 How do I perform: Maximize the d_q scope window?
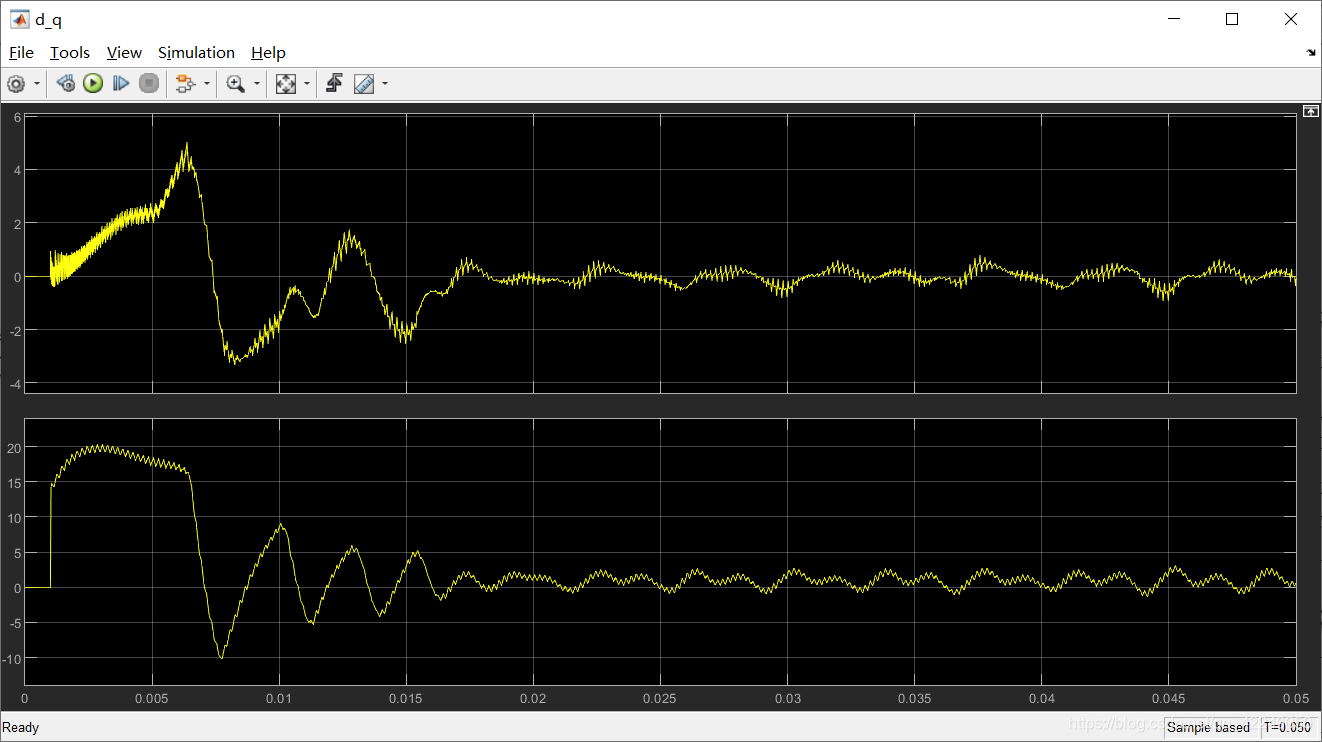point(1232,19)
